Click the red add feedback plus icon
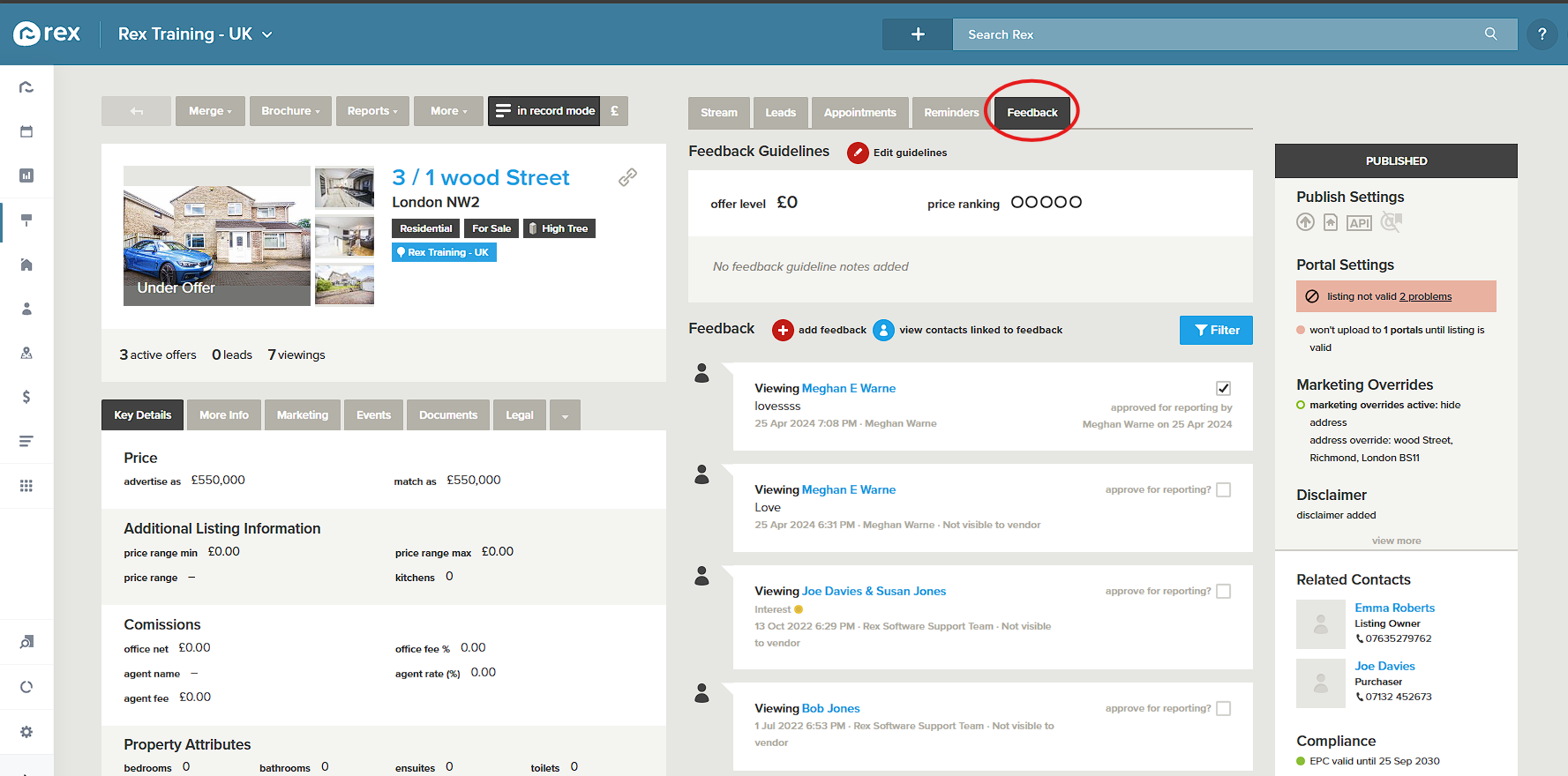 (783, 330)
